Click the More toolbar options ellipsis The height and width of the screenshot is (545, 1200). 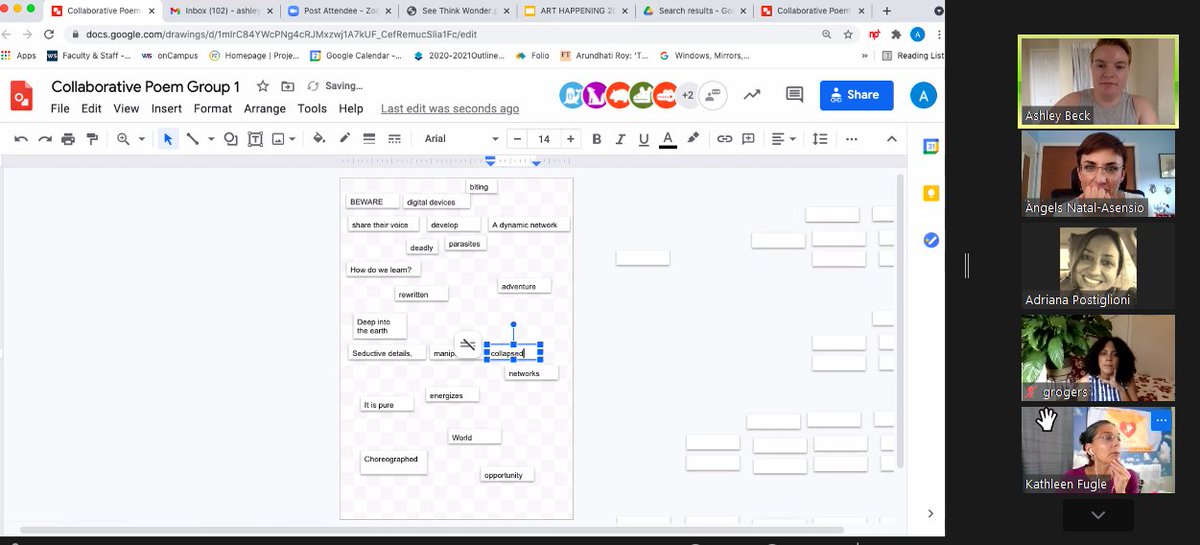[x=852, y=139]
